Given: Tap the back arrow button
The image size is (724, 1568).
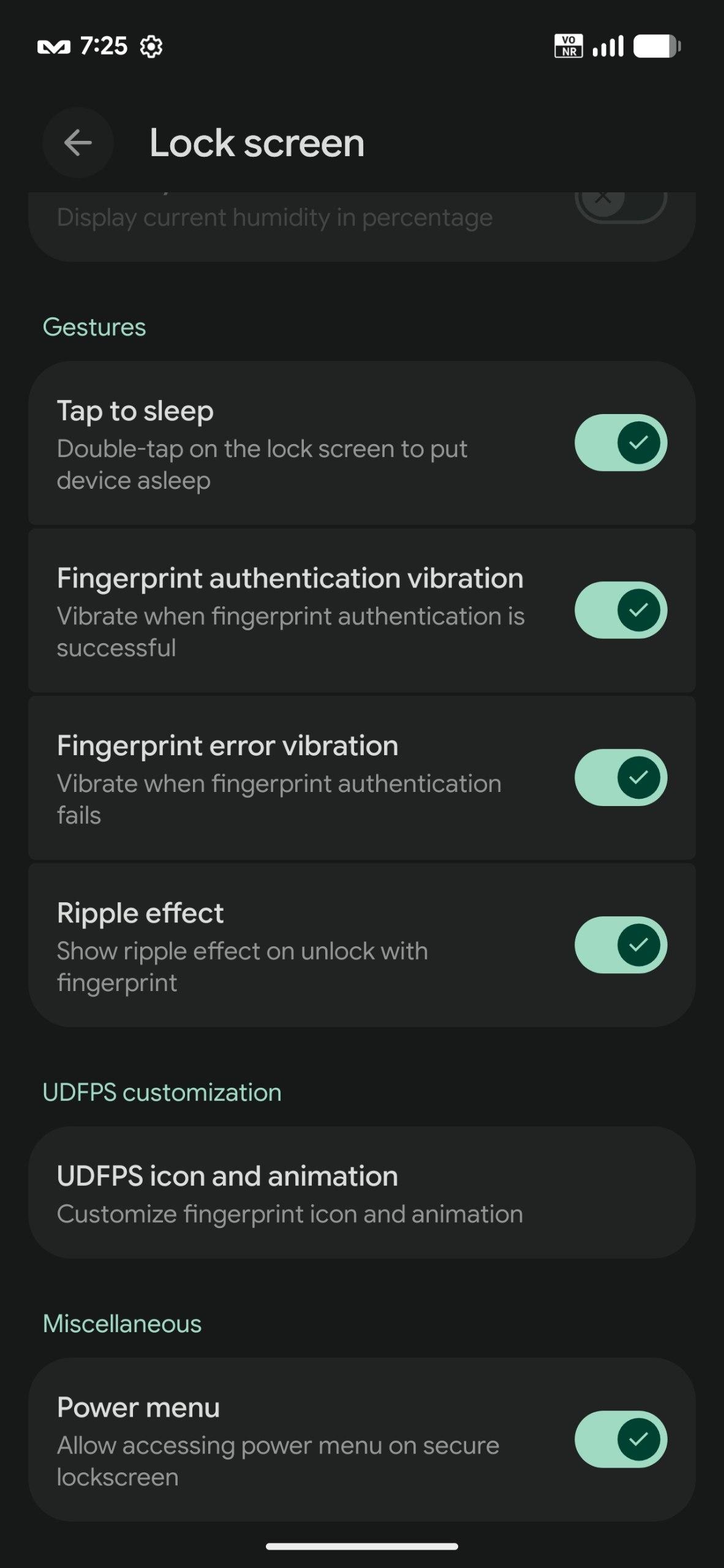Looking at the screenshot, I should tap(78, 143).
